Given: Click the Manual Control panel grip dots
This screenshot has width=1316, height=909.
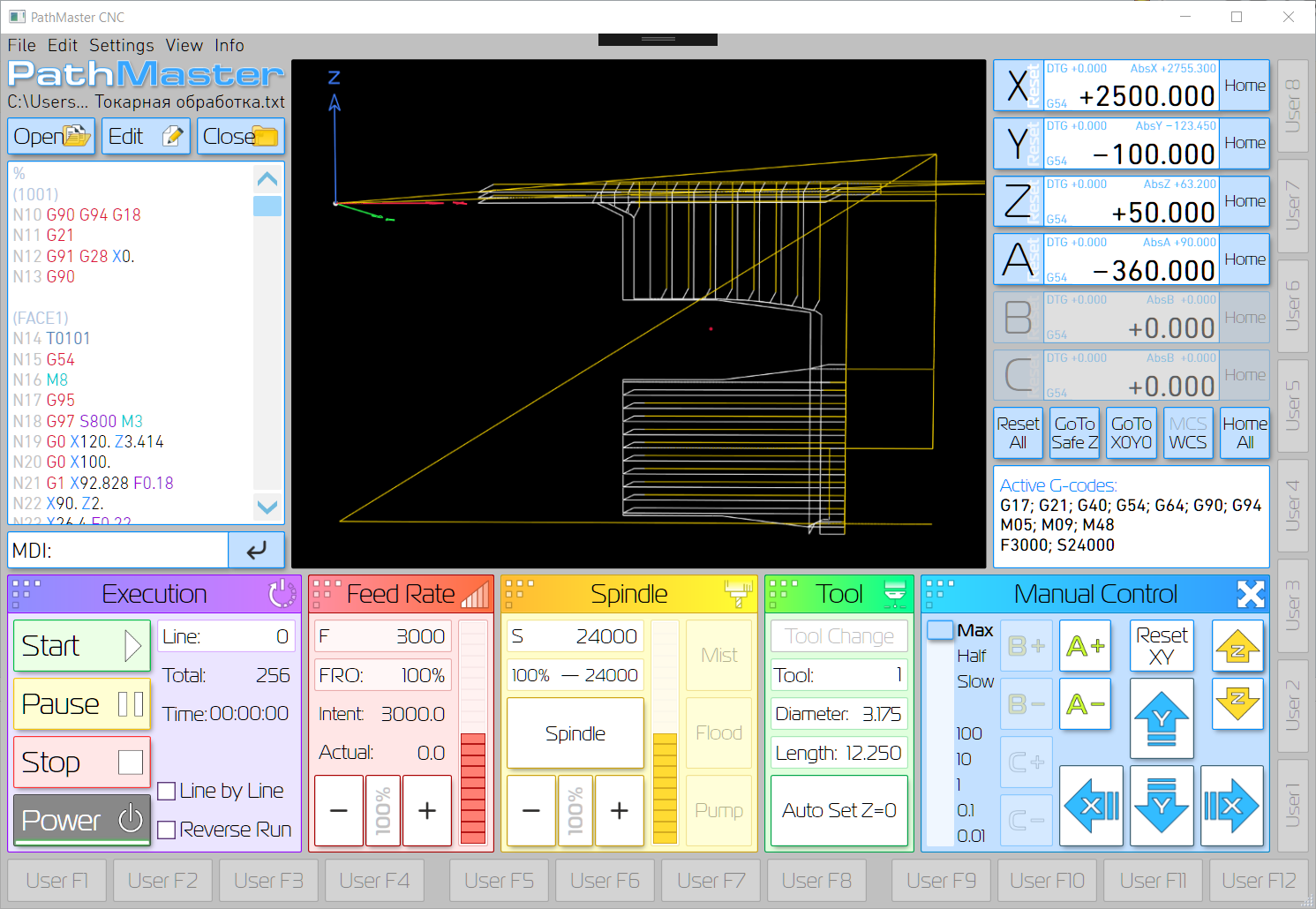Looking at the screenshot, I should (940, 594).
